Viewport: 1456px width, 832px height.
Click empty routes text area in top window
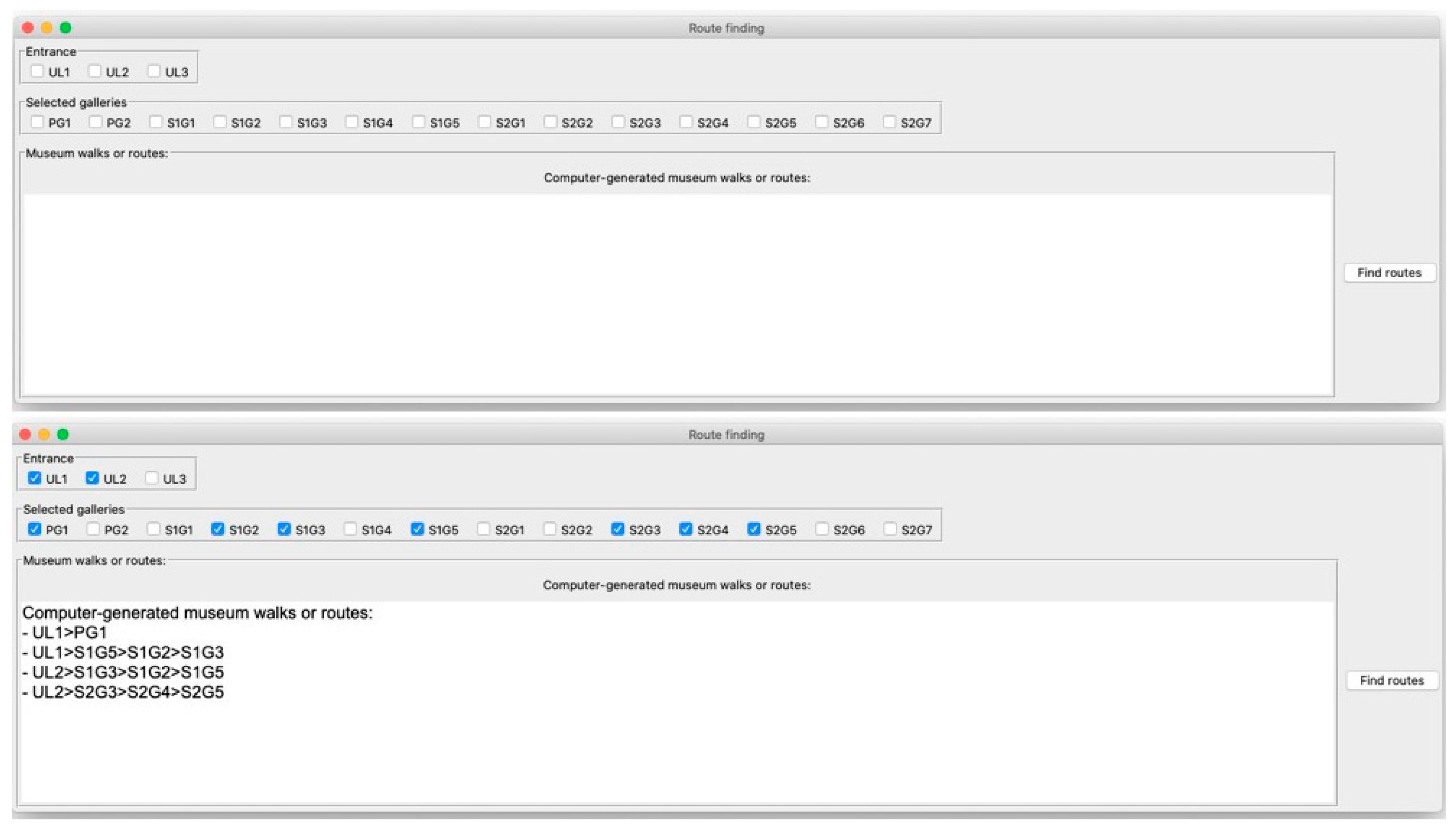coord(677,294)
